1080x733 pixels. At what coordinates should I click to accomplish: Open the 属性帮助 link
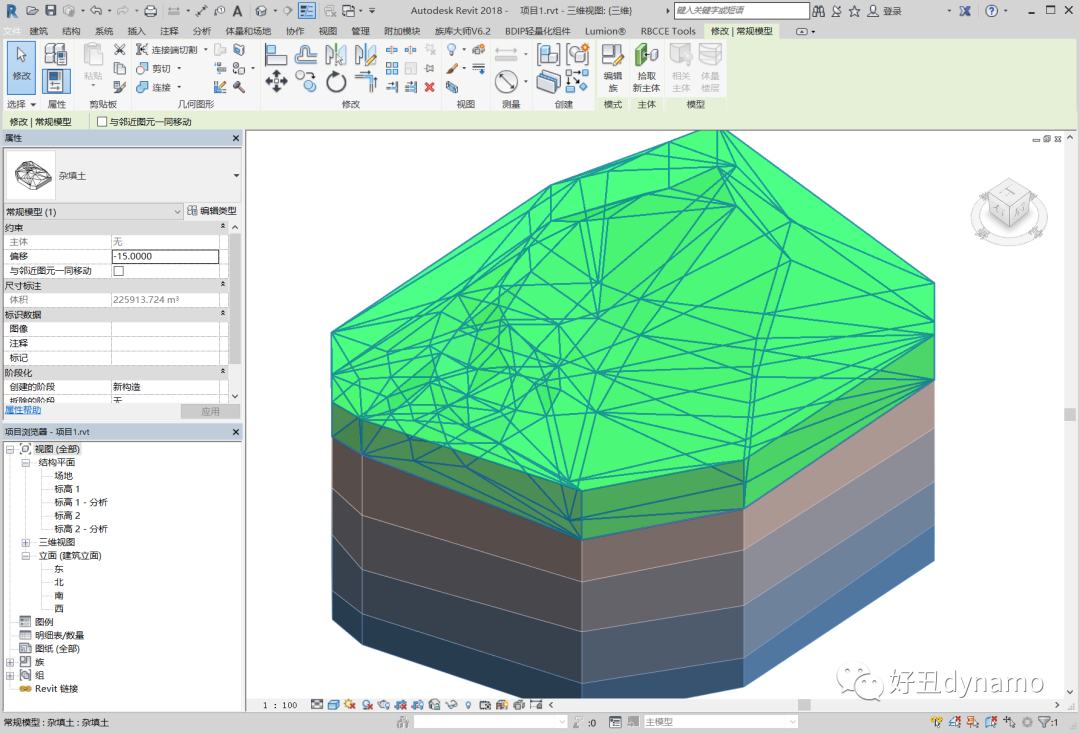(23, 410)
